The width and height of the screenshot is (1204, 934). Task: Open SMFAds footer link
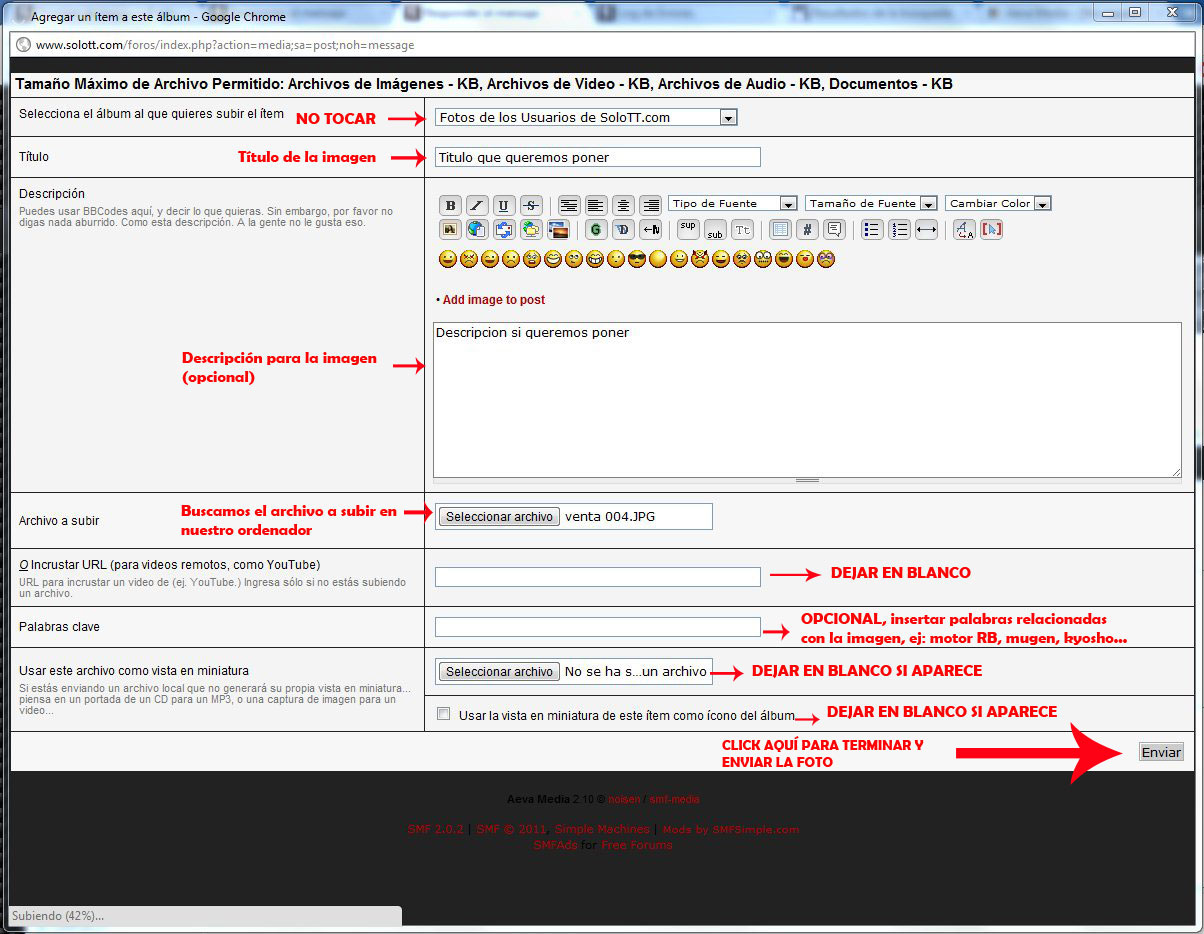(x=555, y=845)
